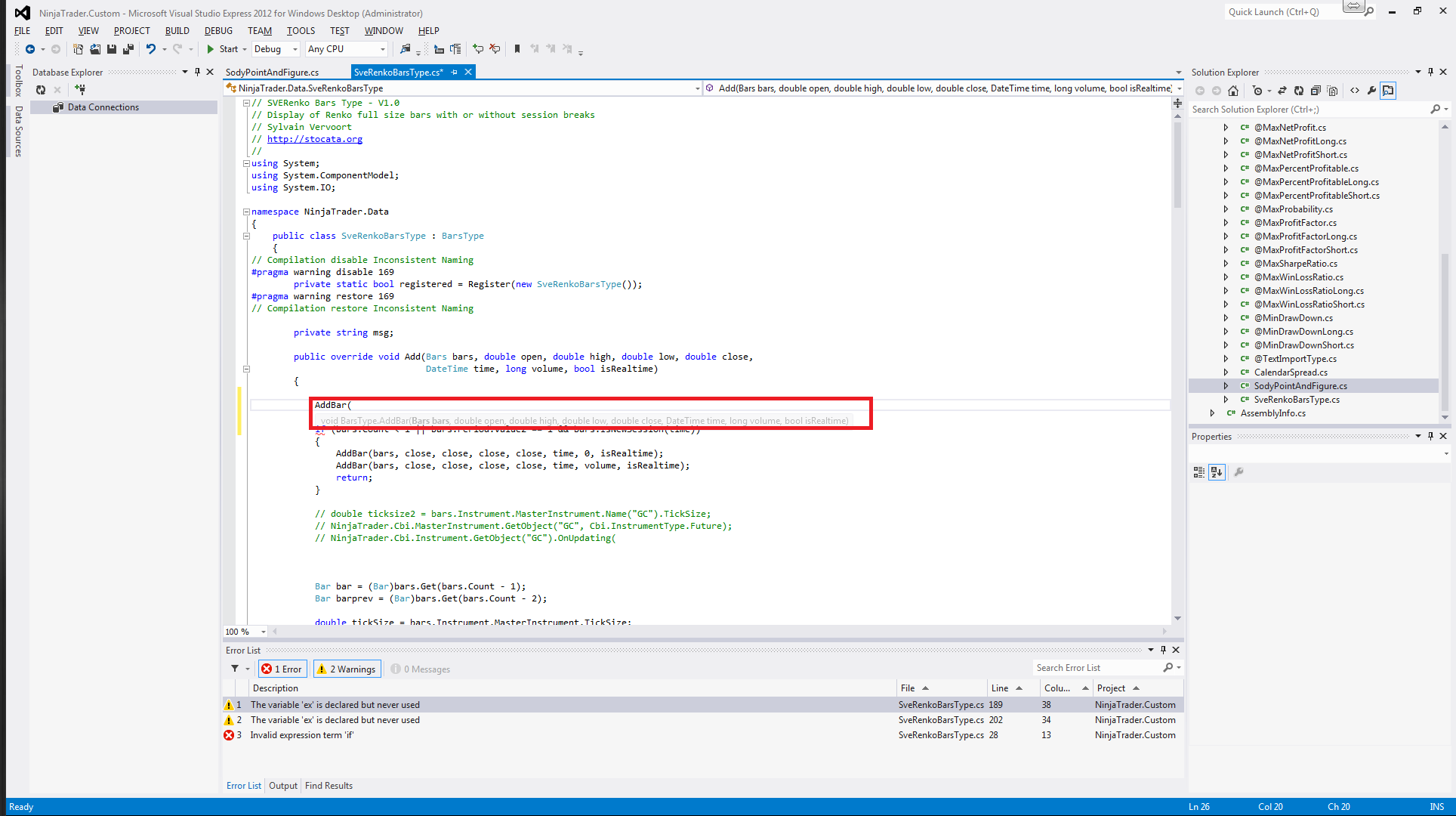Click the Save All toolbar icon
This screenshot has width=1456, height=816.
pos(128,49)
